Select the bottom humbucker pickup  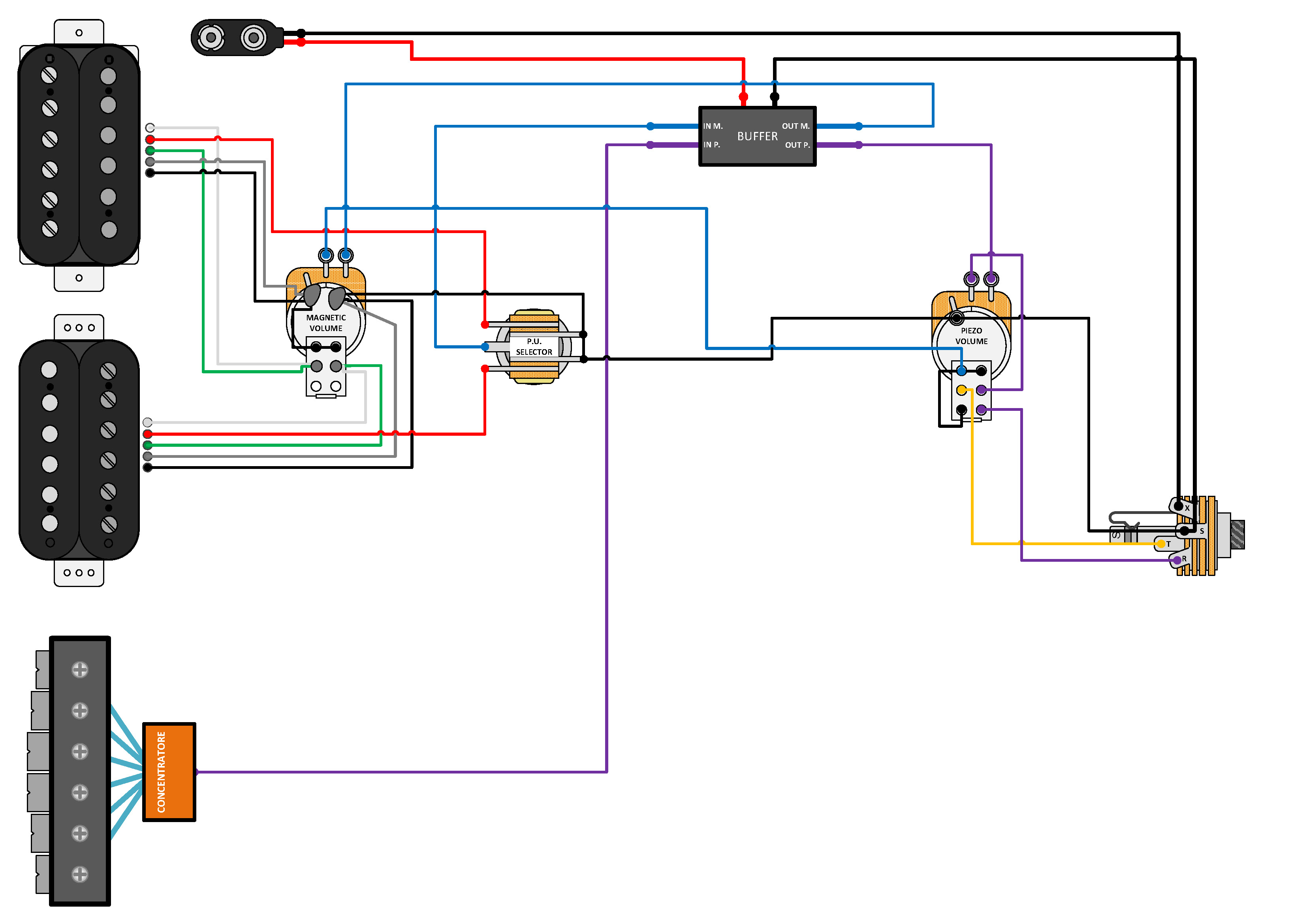[79, 449]
